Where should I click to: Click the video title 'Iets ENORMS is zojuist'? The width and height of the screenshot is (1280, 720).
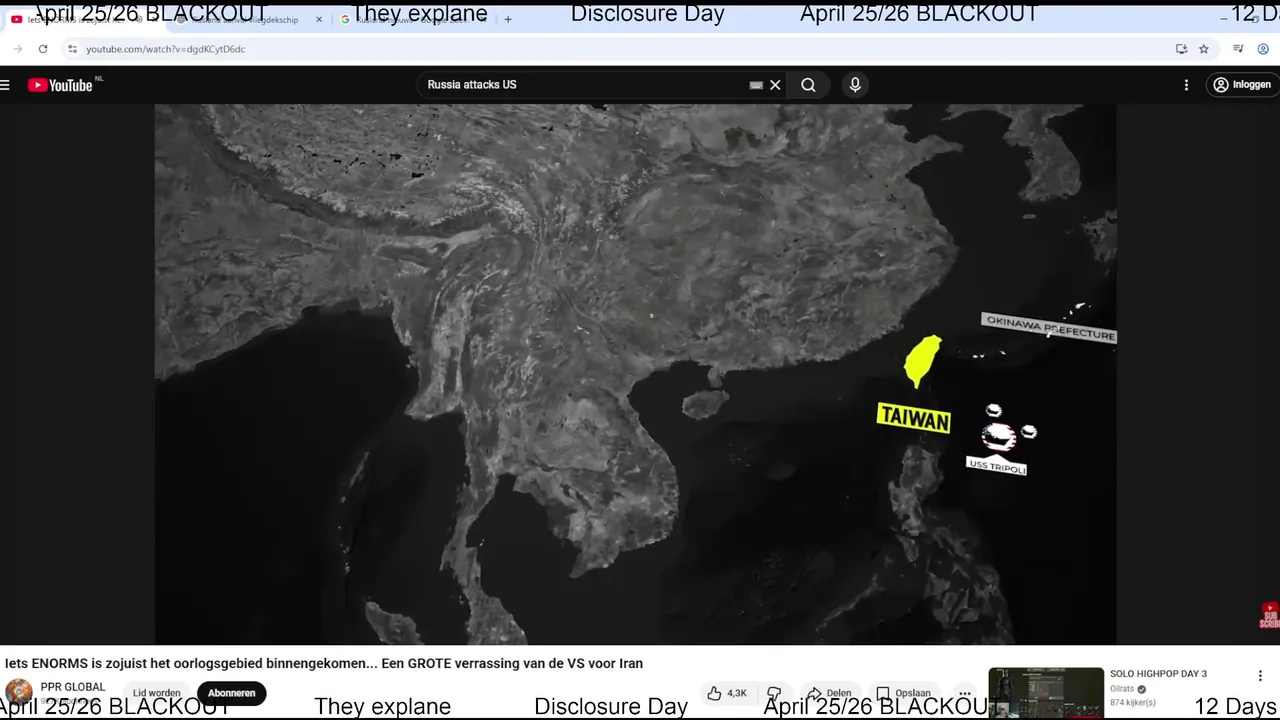click(324, 663)
